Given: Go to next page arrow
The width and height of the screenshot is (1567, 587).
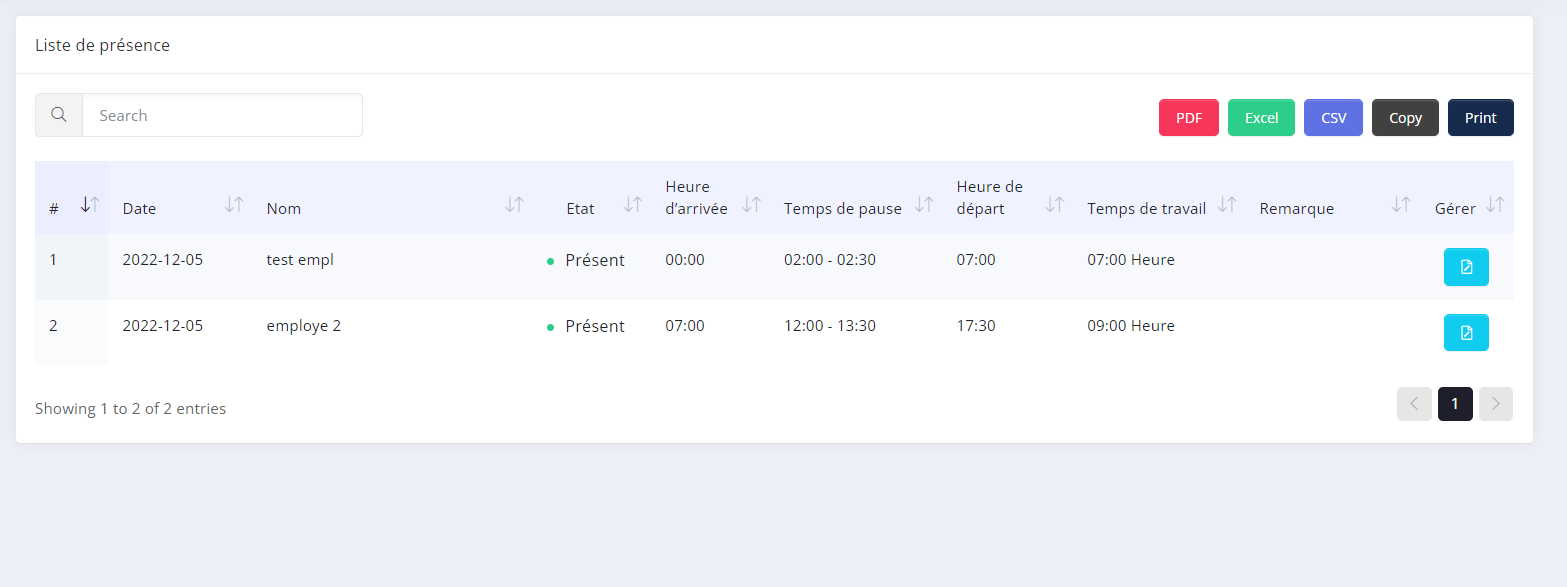Looking at the screenshot, I should tap(1495, 404).
